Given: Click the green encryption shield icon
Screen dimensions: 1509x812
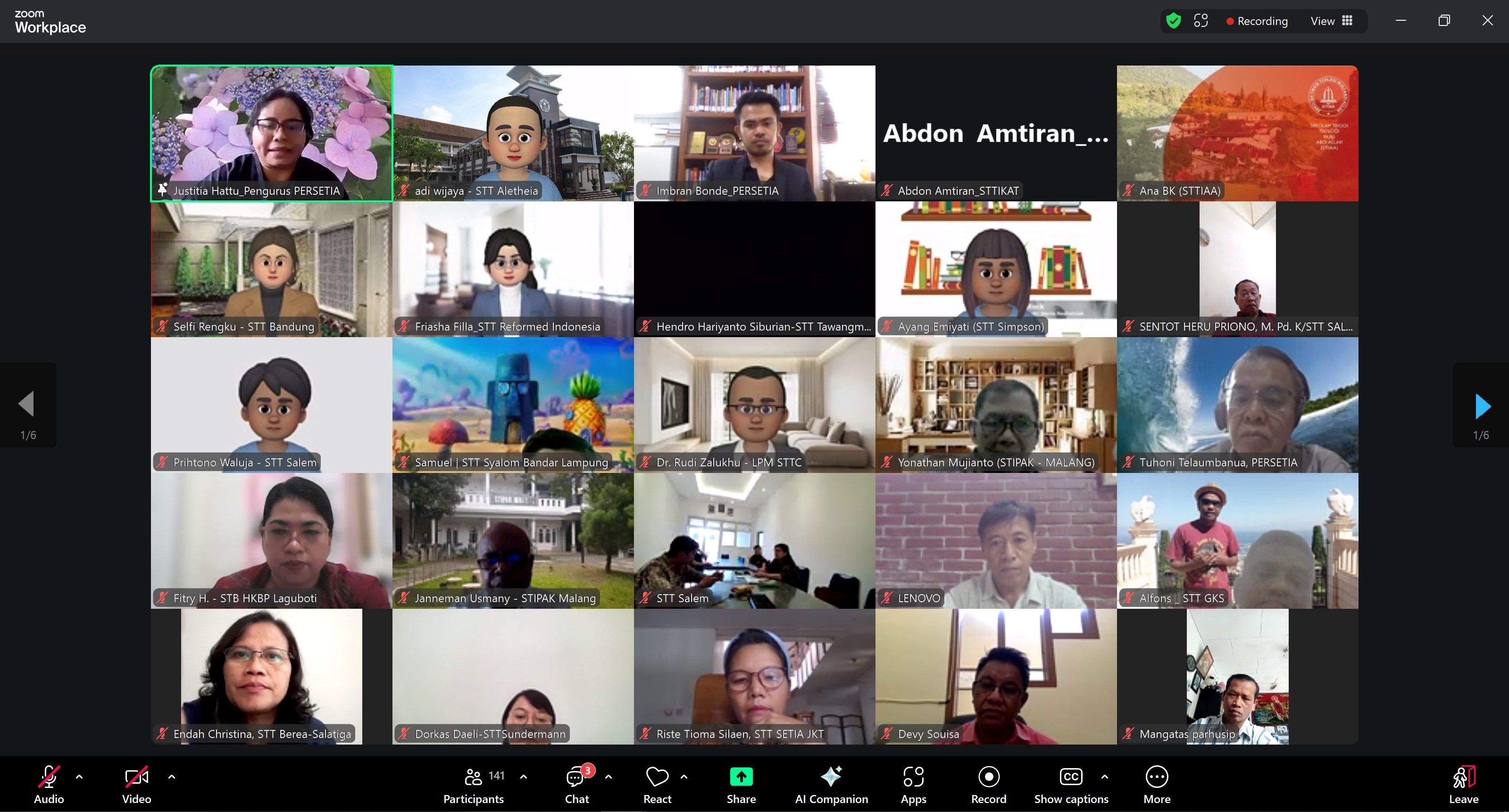Looking at the screenshot, I should click(x=1173, y=21).
